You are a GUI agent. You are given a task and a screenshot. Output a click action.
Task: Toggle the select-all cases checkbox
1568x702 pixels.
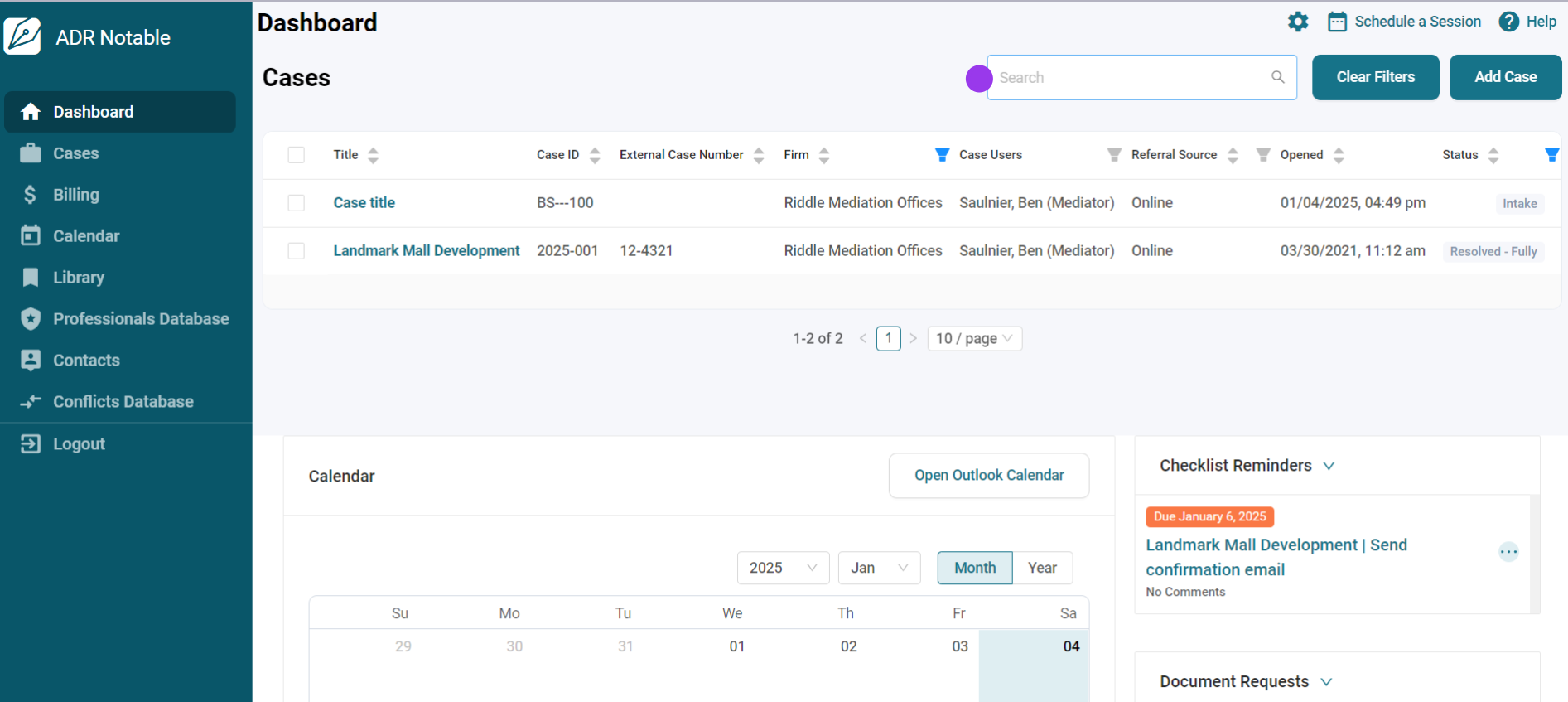point(296,155)
